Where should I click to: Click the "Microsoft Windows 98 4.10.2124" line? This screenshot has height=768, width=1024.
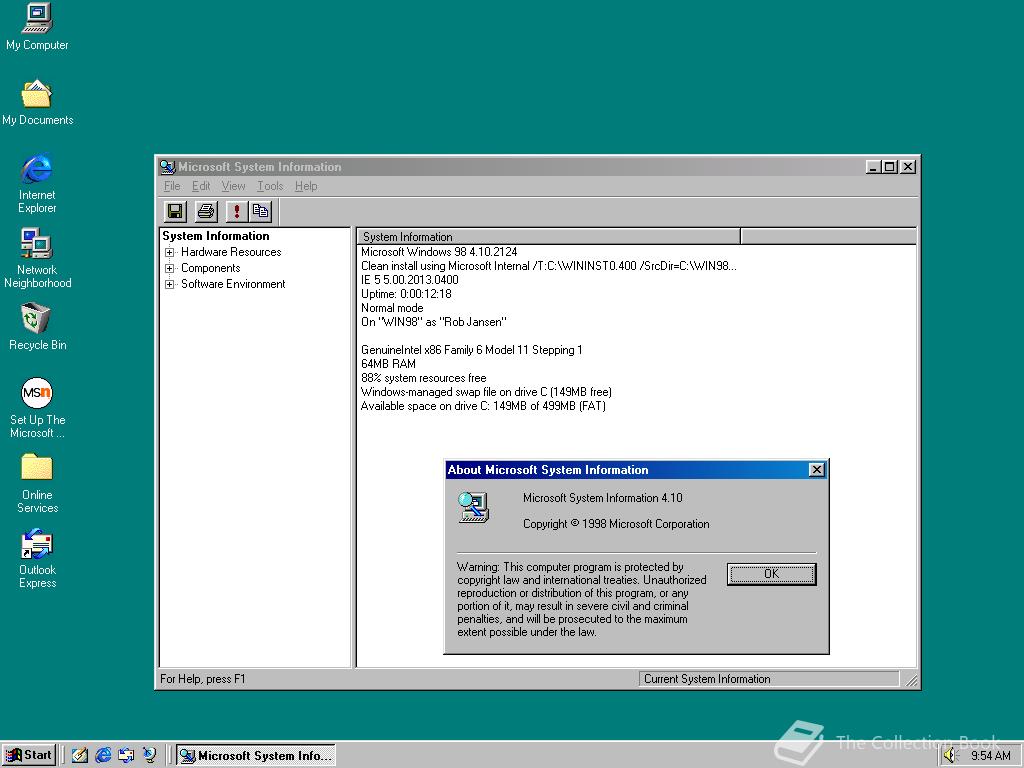pos(439,252)
